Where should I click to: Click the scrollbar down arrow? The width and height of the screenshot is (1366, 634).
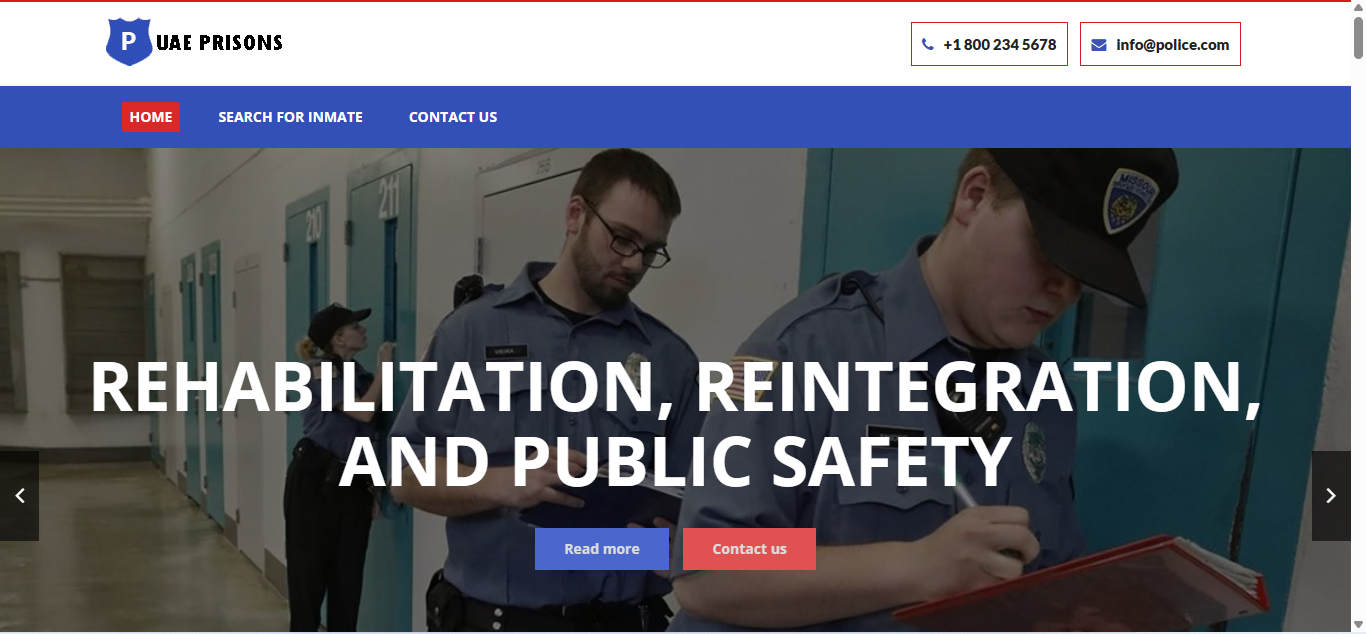pos(1358,626)
